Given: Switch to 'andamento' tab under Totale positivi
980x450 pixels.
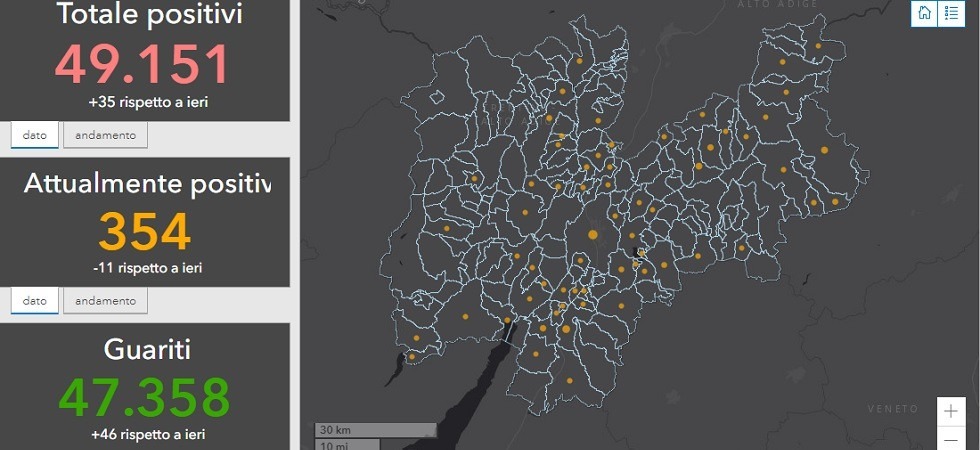Looking at the screenshot, I should [105, 135].
